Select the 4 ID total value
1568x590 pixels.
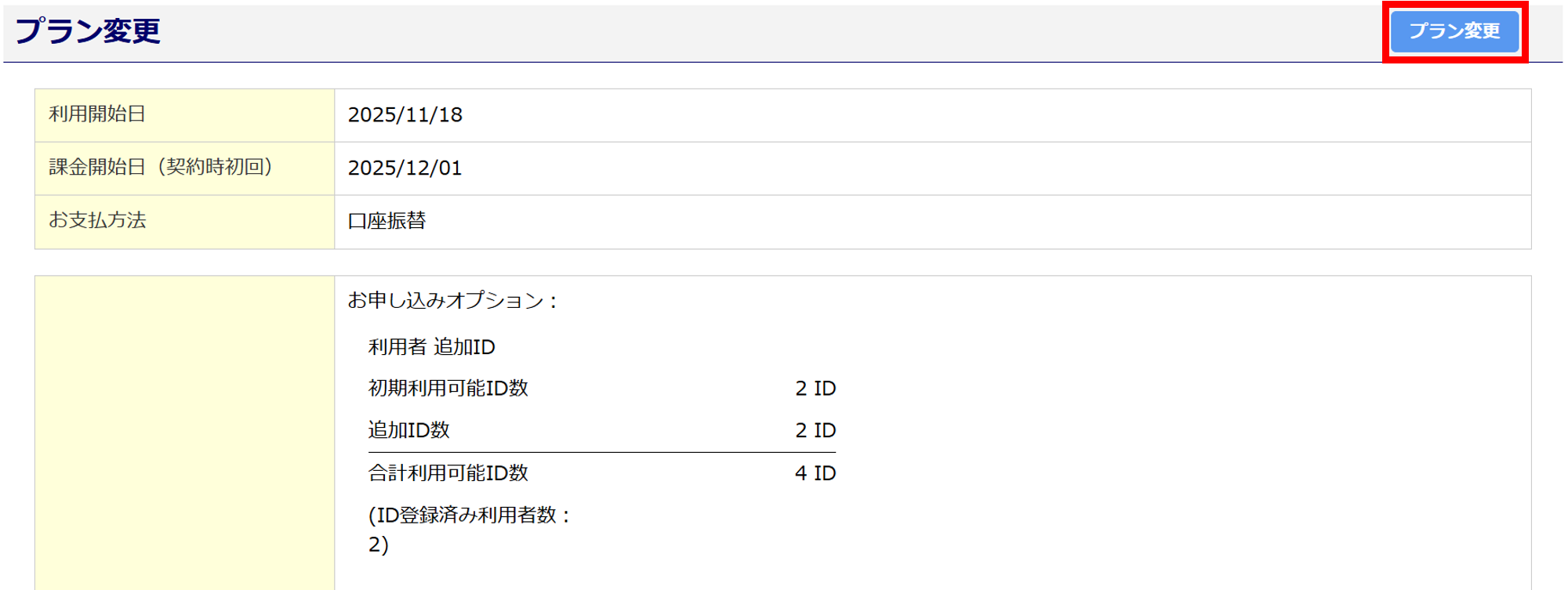click(x=815, y=473)
